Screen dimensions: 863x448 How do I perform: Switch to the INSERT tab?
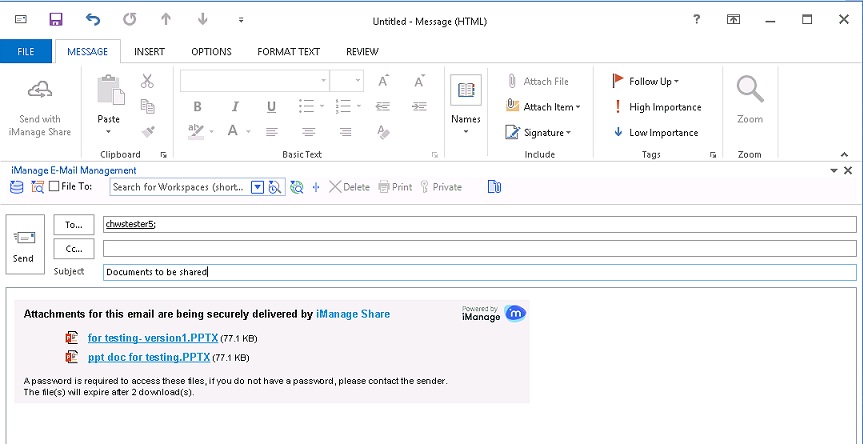[149, 52]
